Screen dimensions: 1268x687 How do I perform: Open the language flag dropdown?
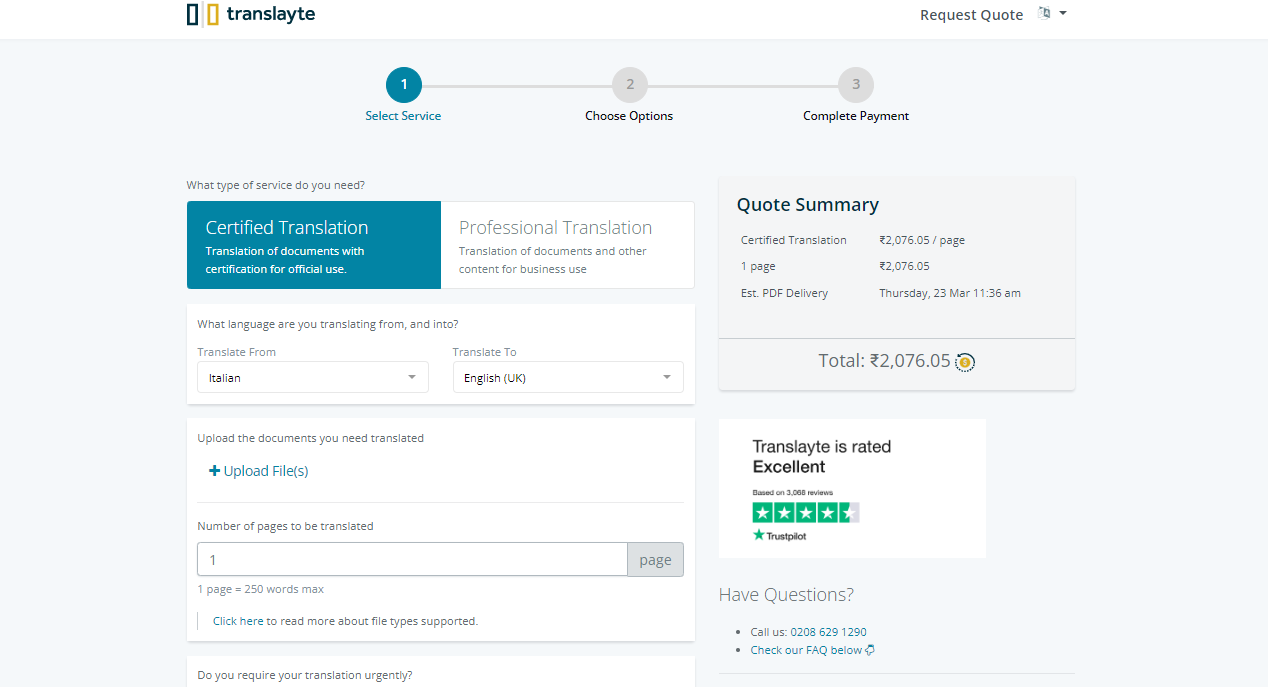pyautogui.click(x=1052, y=14)
